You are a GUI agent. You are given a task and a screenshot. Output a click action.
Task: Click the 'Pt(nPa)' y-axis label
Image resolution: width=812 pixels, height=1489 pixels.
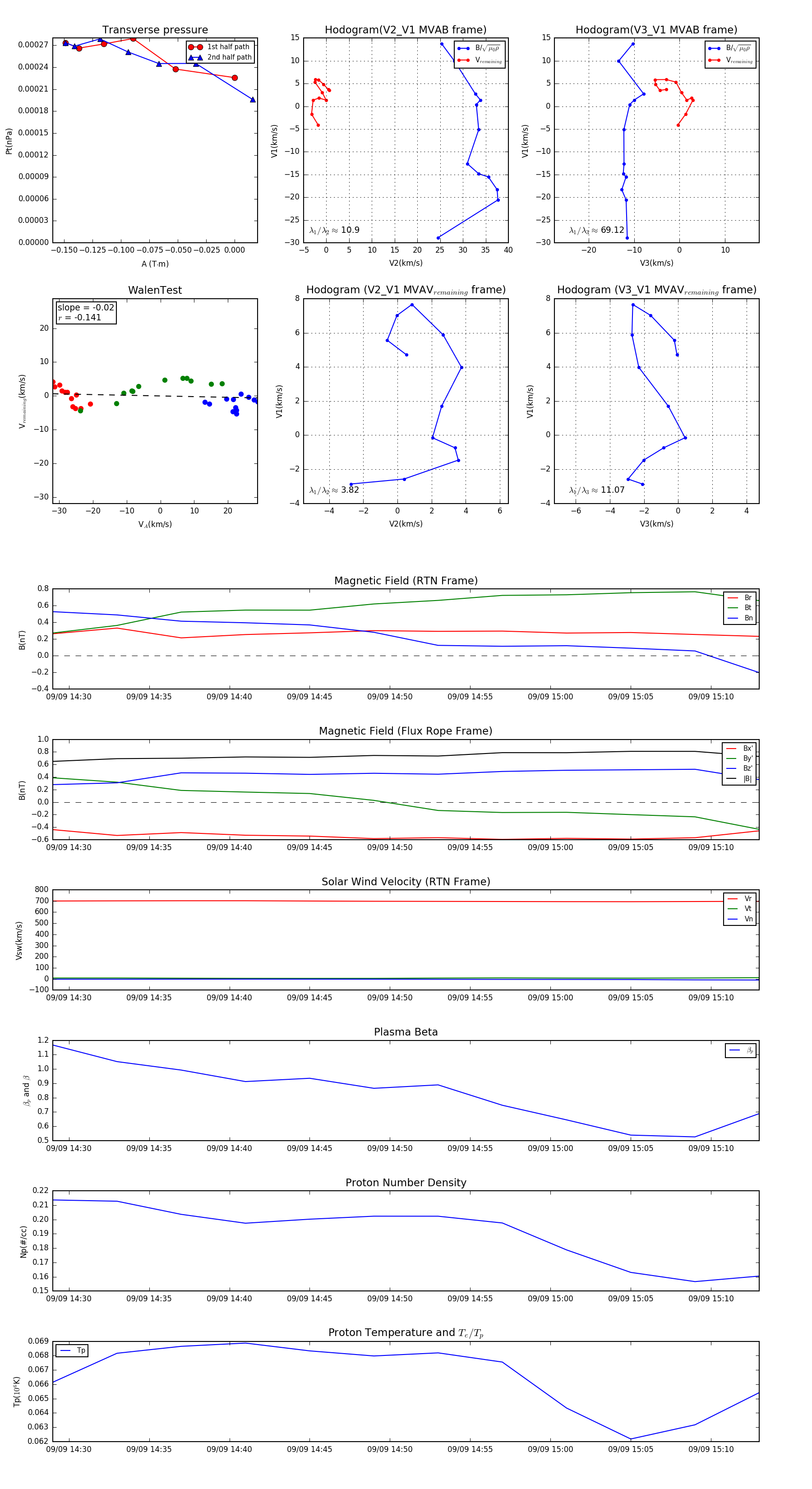[9, 140]
